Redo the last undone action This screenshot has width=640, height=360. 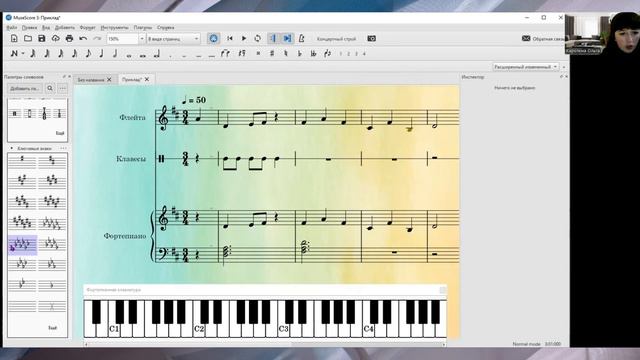[97, 39]
